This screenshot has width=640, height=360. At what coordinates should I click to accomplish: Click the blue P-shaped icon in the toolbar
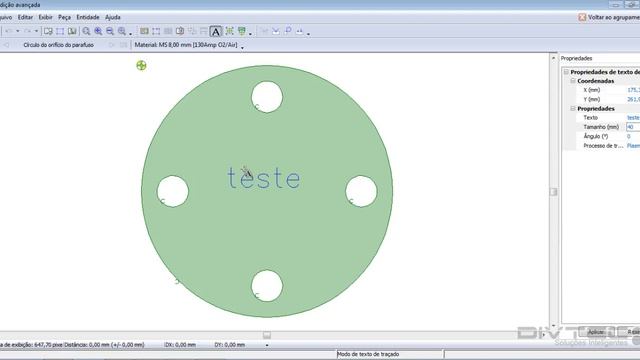pyautogui.click(x=288, y=31)
